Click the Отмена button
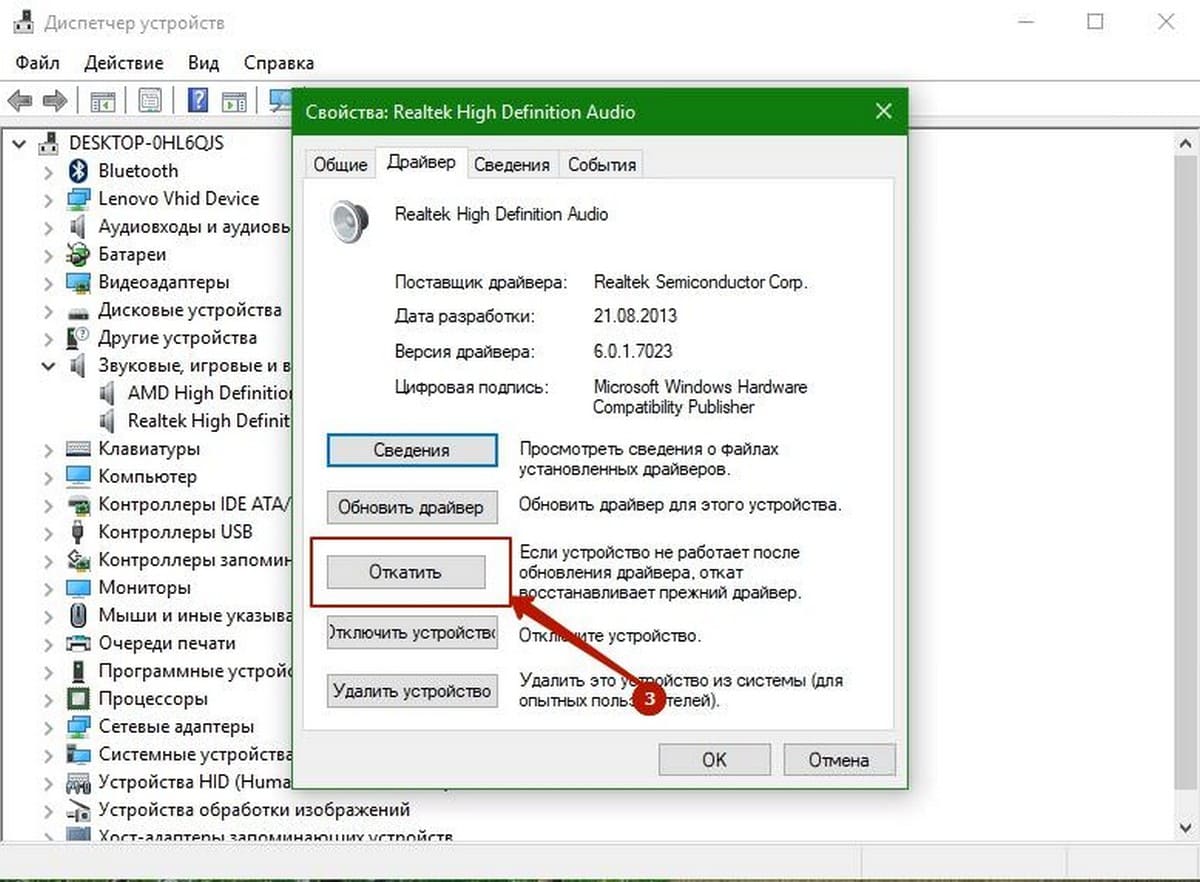 (839, 760)
